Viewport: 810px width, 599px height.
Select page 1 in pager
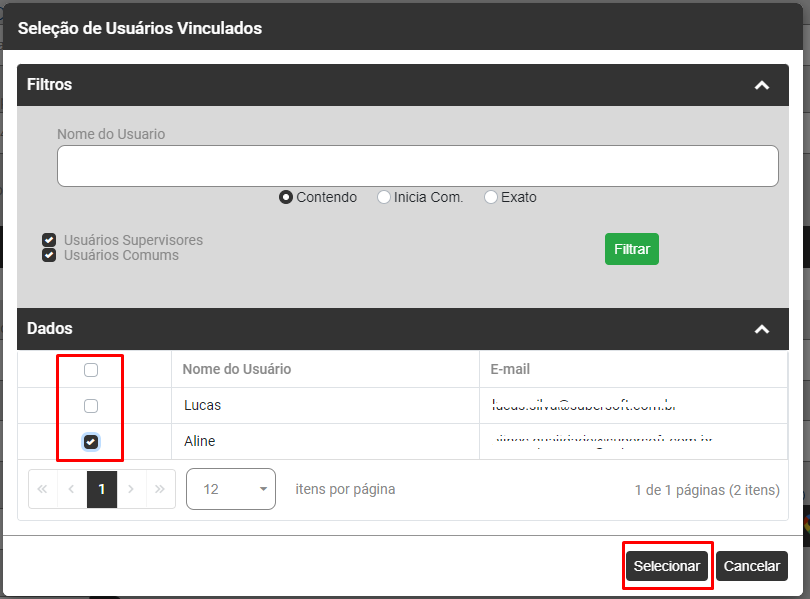click(102, 489)
